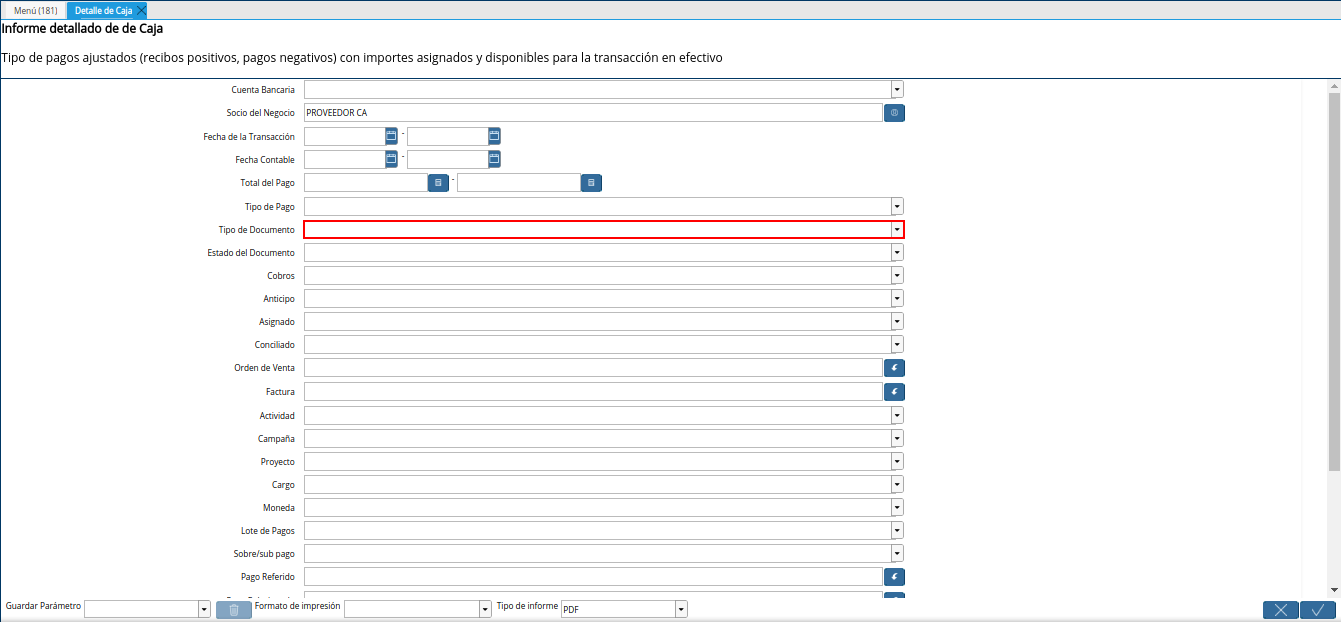Expand Cargo dropdown

(x=897, y=484)
